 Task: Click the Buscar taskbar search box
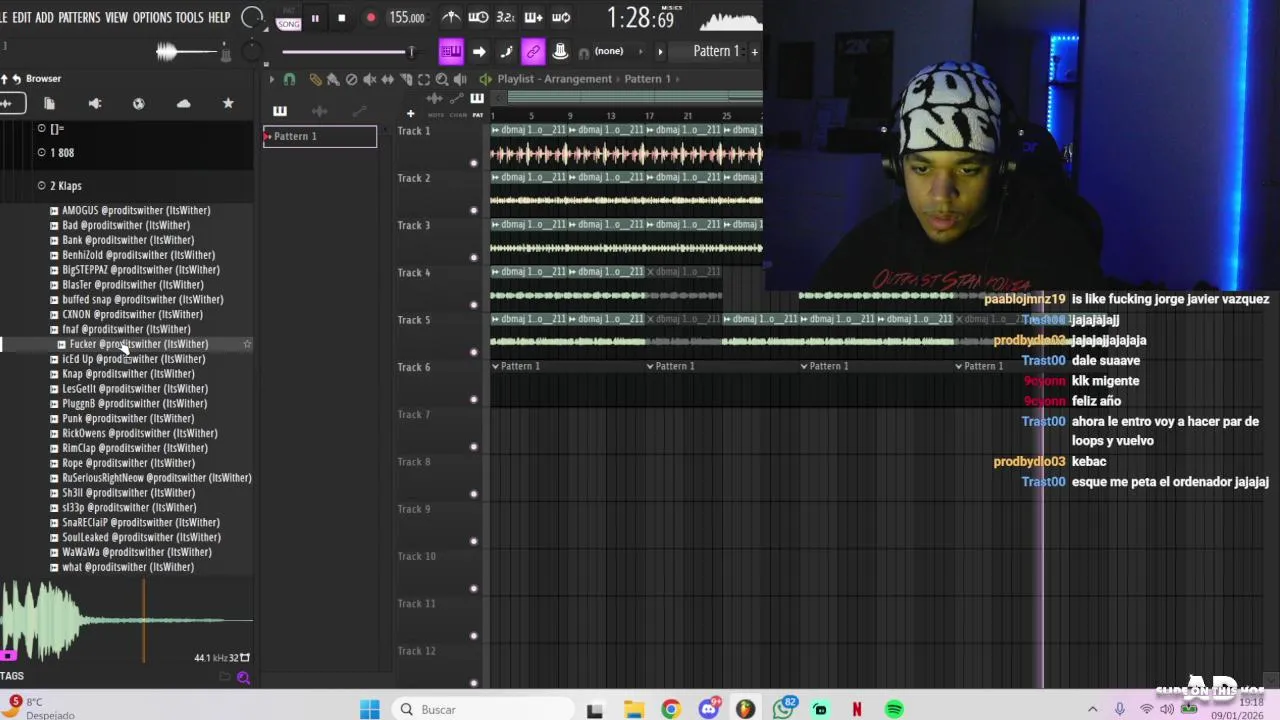485,709
